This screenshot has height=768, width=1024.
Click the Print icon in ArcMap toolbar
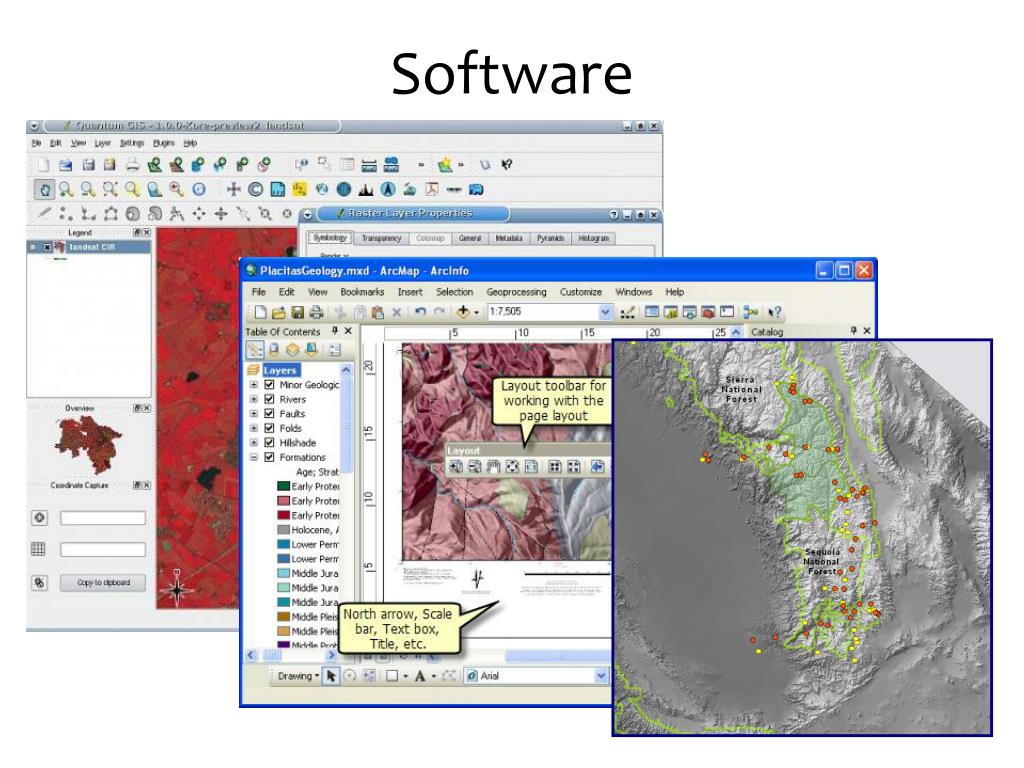tap(316, 313)
